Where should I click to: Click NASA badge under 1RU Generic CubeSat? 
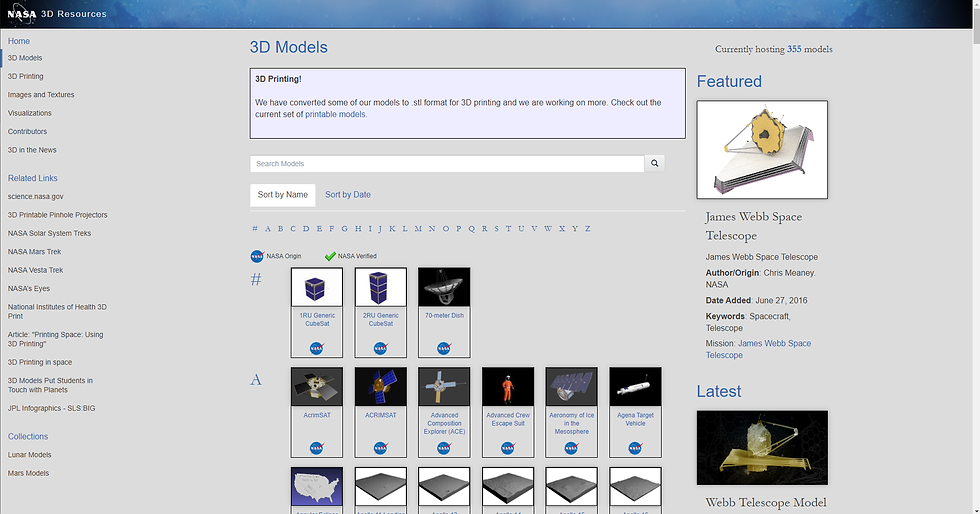(x=317, y=348)
